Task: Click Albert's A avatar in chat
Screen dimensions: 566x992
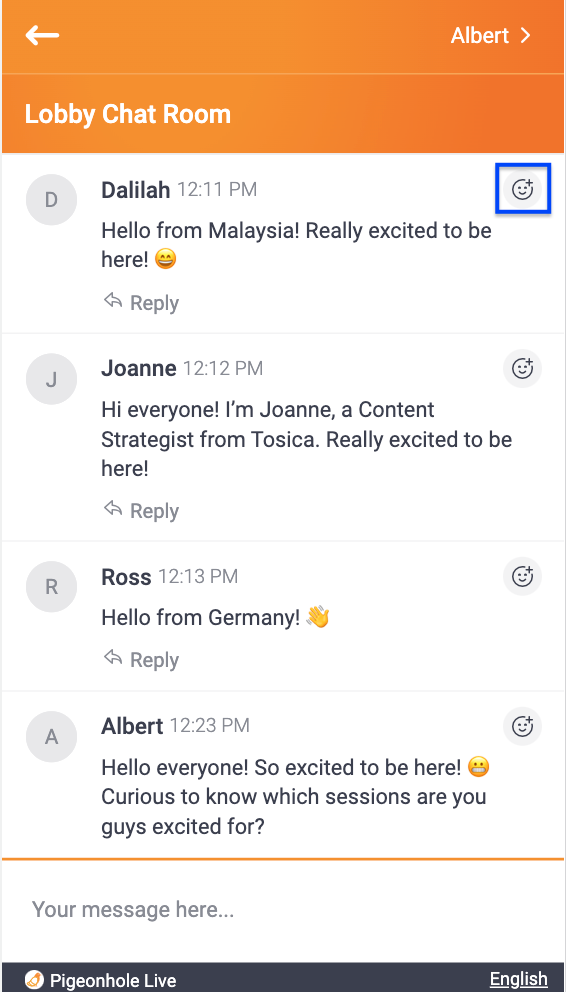Action: pyautogui.click(x=51, y=736)
